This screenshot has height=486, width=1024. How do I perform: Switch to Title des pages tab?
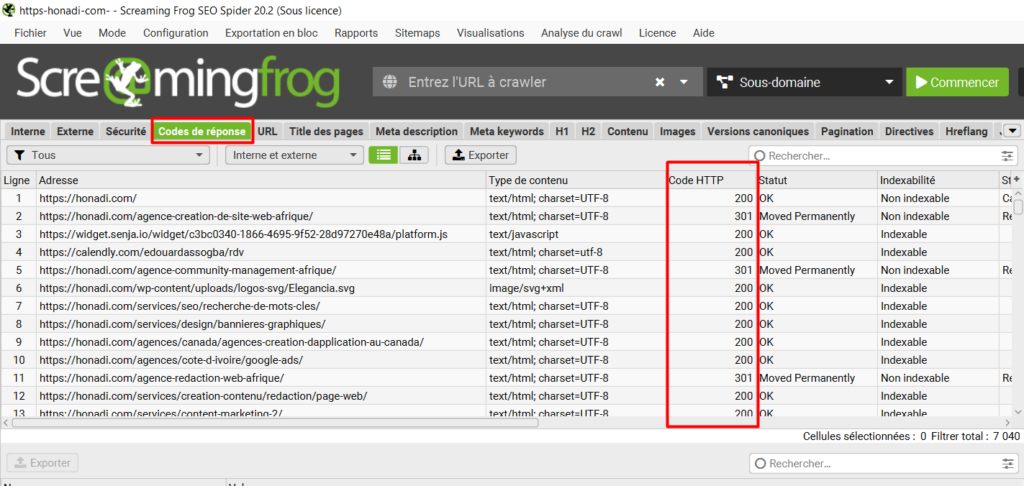[326, 131]
